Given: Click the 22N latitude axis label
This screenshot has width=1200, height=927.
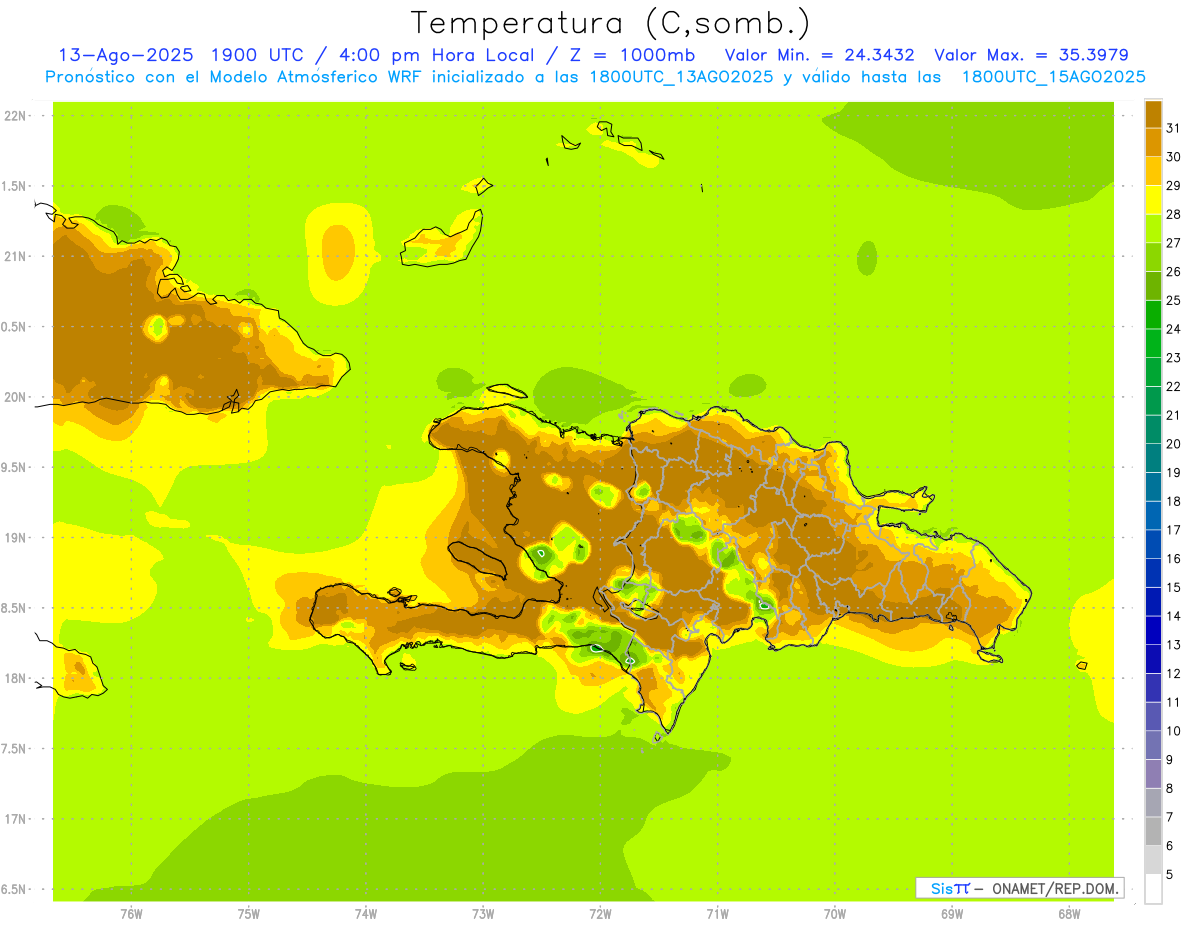Looking at the screenshot, I should (x=15, y=116).
